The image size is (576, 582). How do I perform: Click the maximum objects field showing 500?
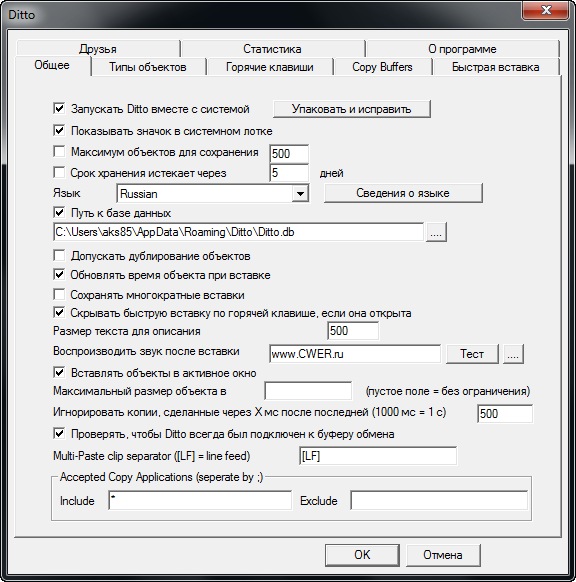point(289,154)
